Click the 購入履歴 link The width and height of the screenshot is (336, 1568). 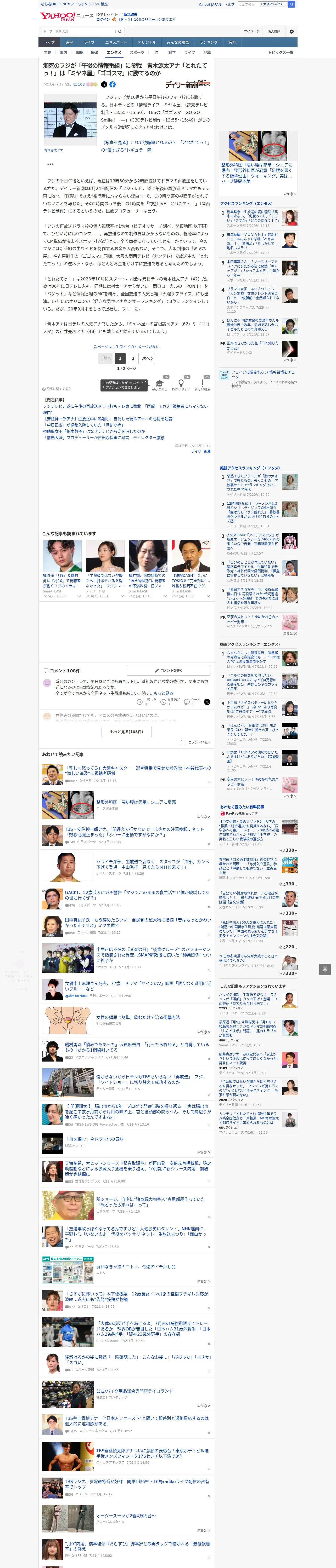tap(274, 32)
